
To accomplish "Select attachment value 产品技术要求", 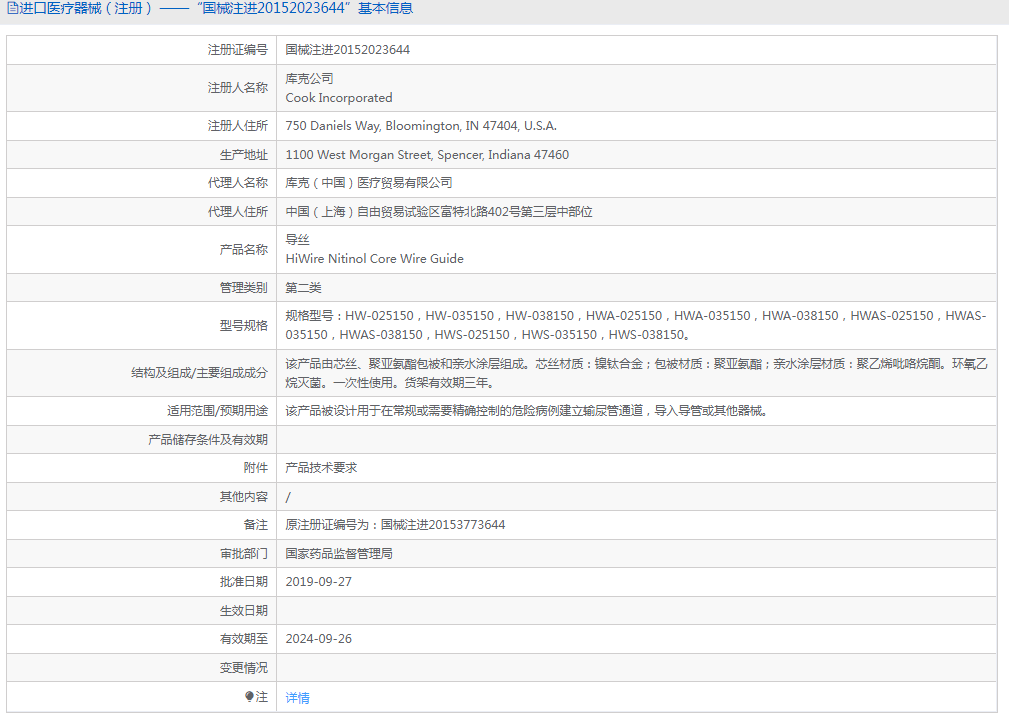I will point(321,468).
